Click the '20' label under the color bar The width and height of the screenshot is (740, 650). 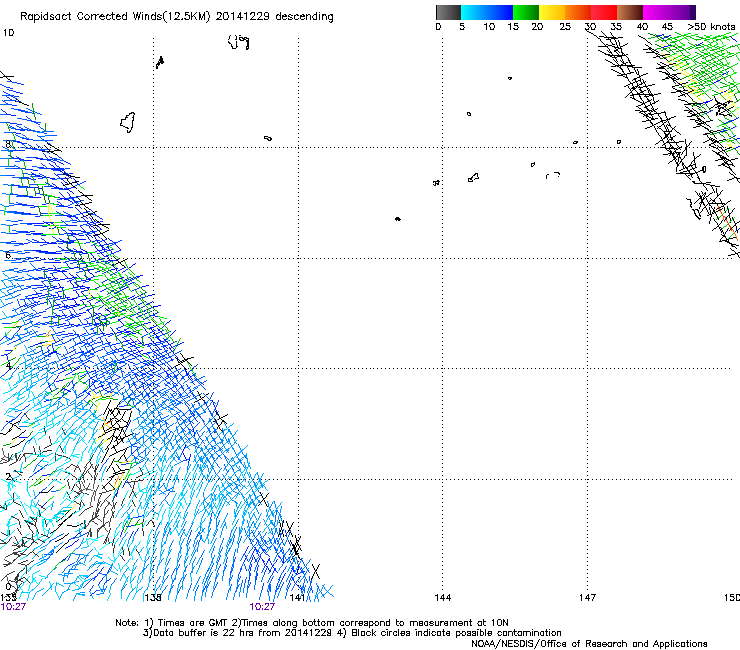tap(537, 27)
